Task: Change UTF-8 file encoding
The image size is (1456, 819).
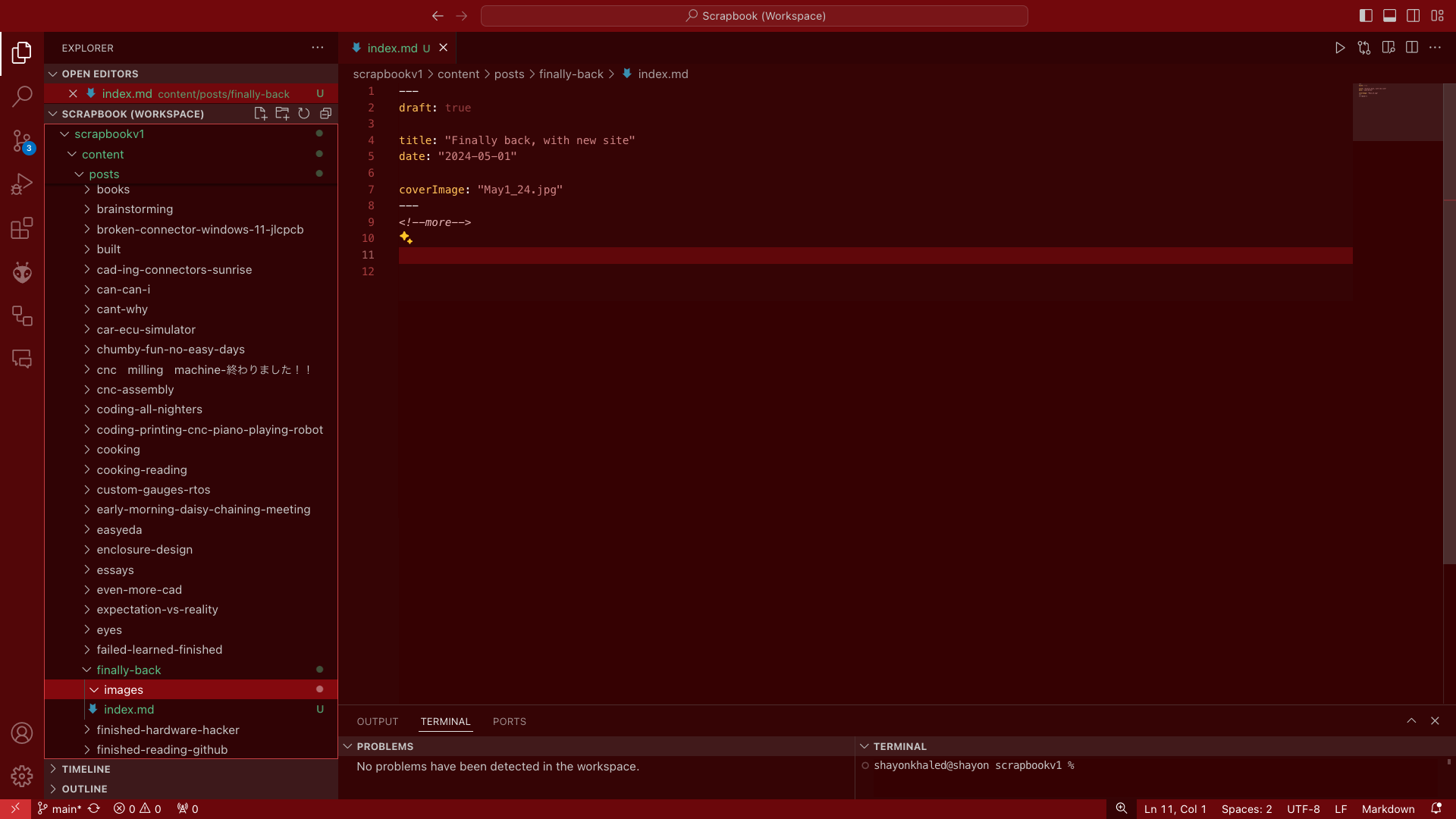Action: (1303, 809)
